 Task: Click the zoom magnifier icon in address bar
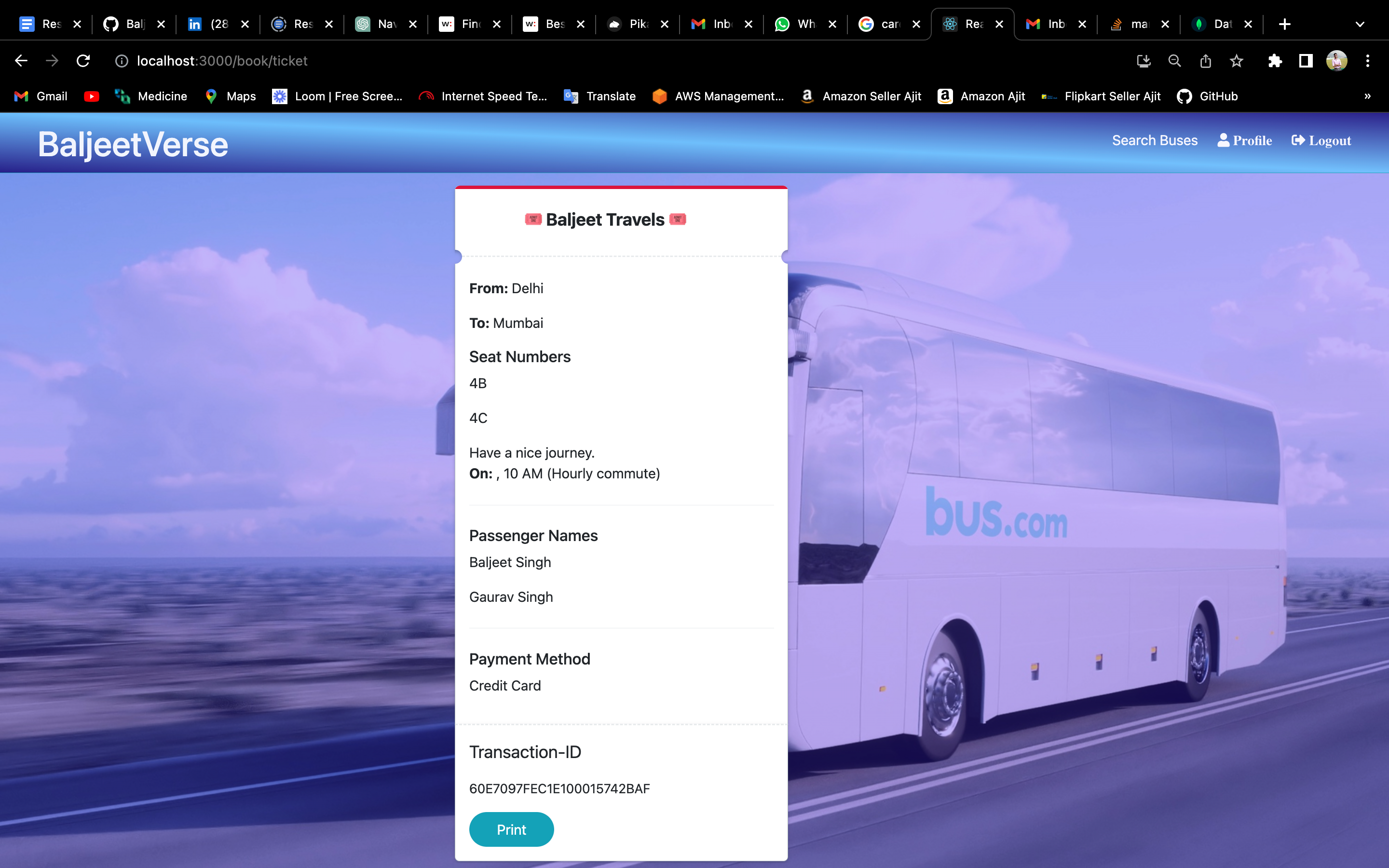click(1174, 61)
